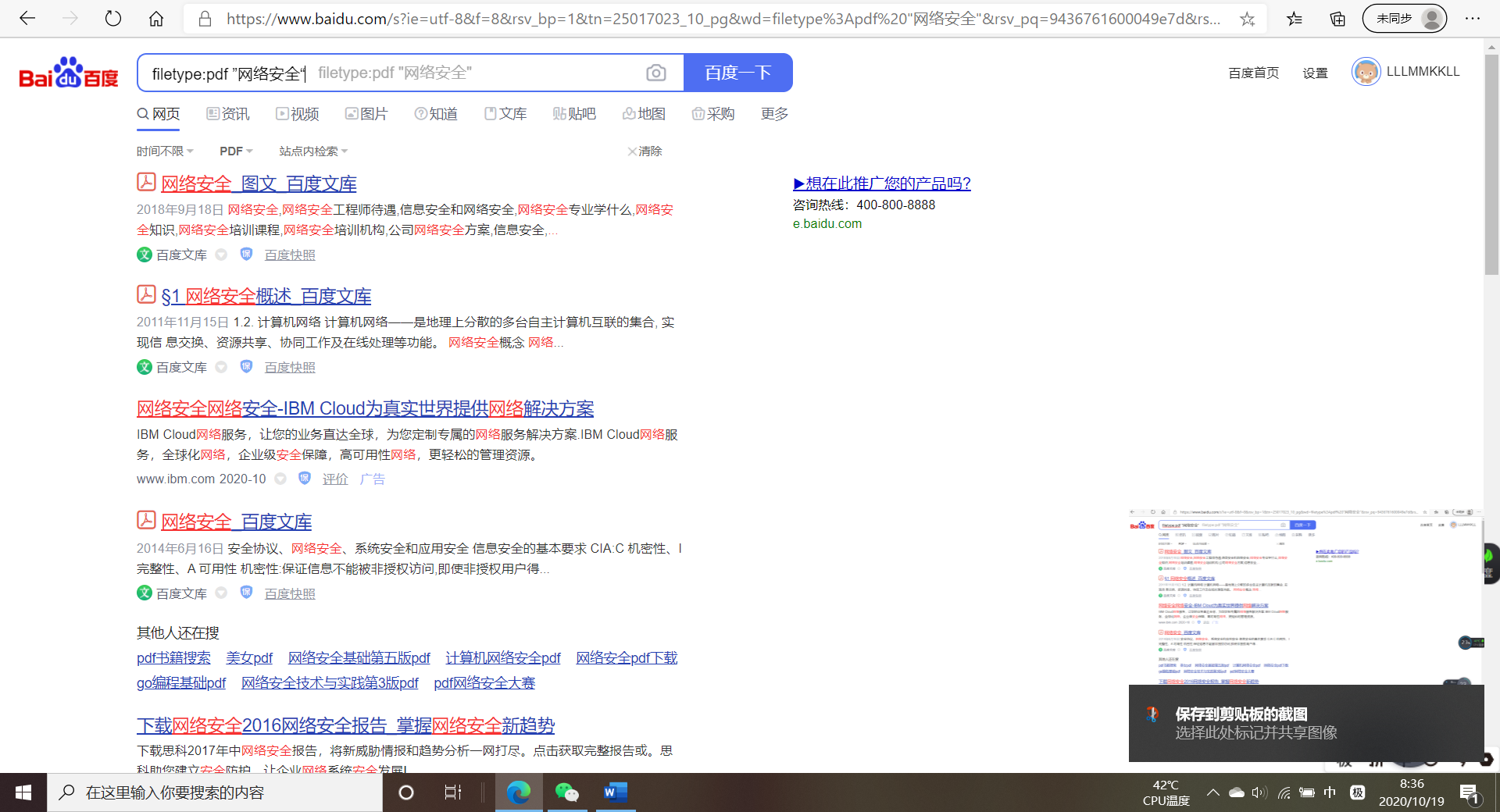Screen dimensions: 1500x812
Task: View site info via the address bar lock icon
Action: [205, 19]
